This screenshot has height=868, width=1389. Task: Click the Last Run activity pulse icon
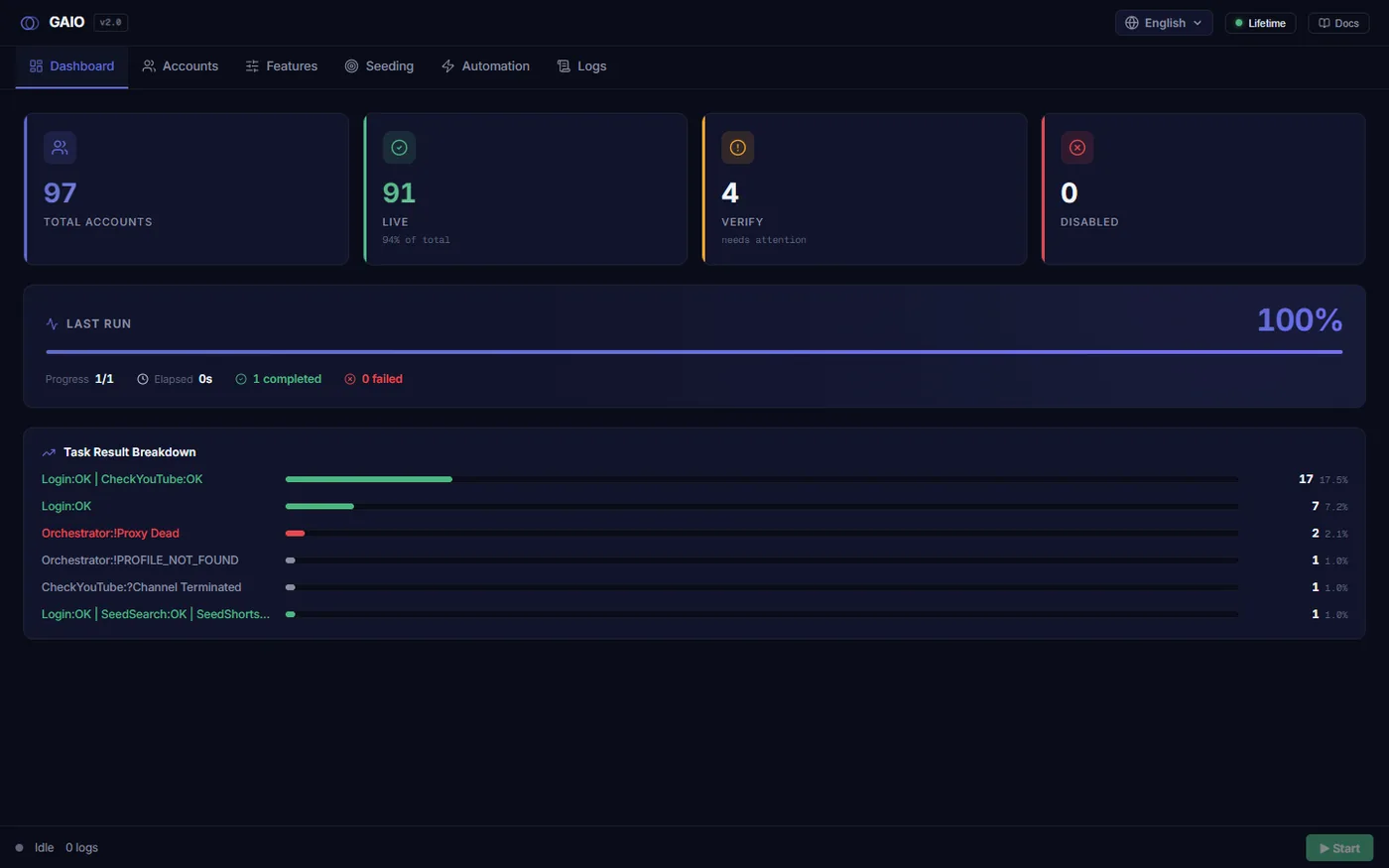(x=52, y=324)
